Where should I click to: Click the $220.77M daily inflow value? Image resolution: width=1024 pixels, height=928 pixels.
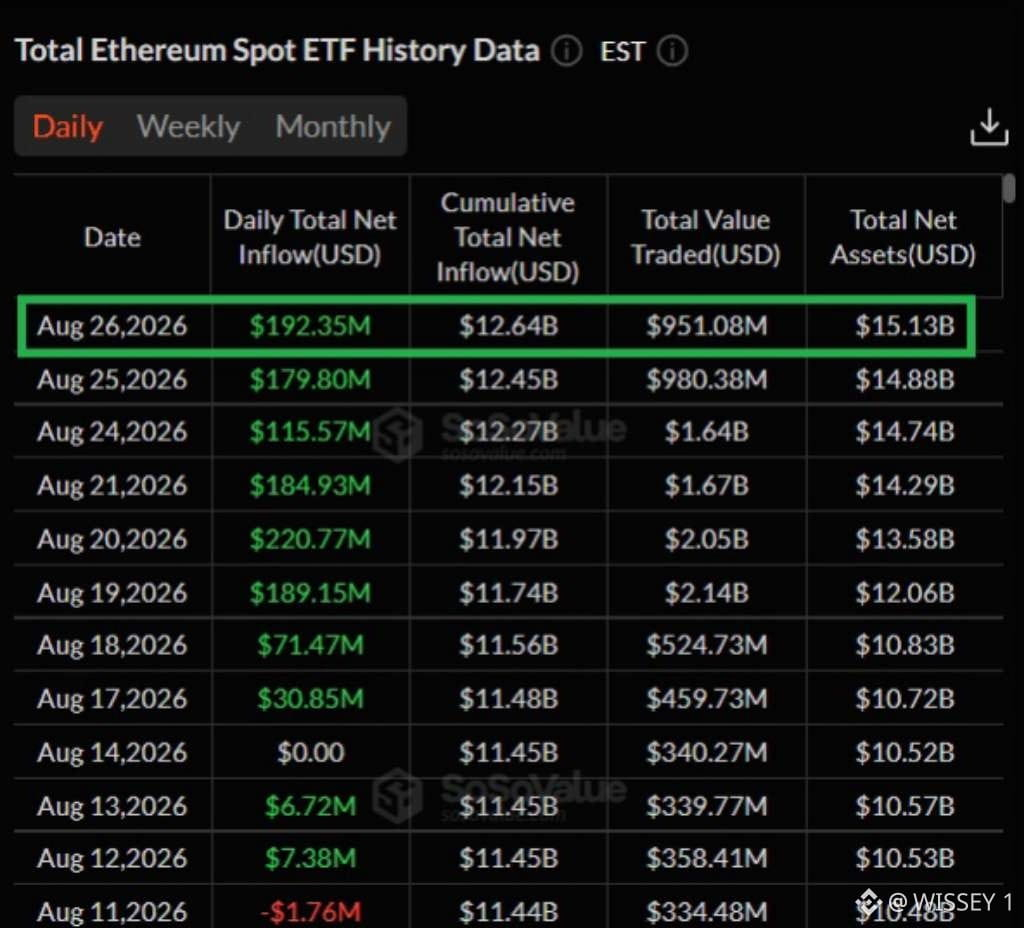[x=310, y=539]
